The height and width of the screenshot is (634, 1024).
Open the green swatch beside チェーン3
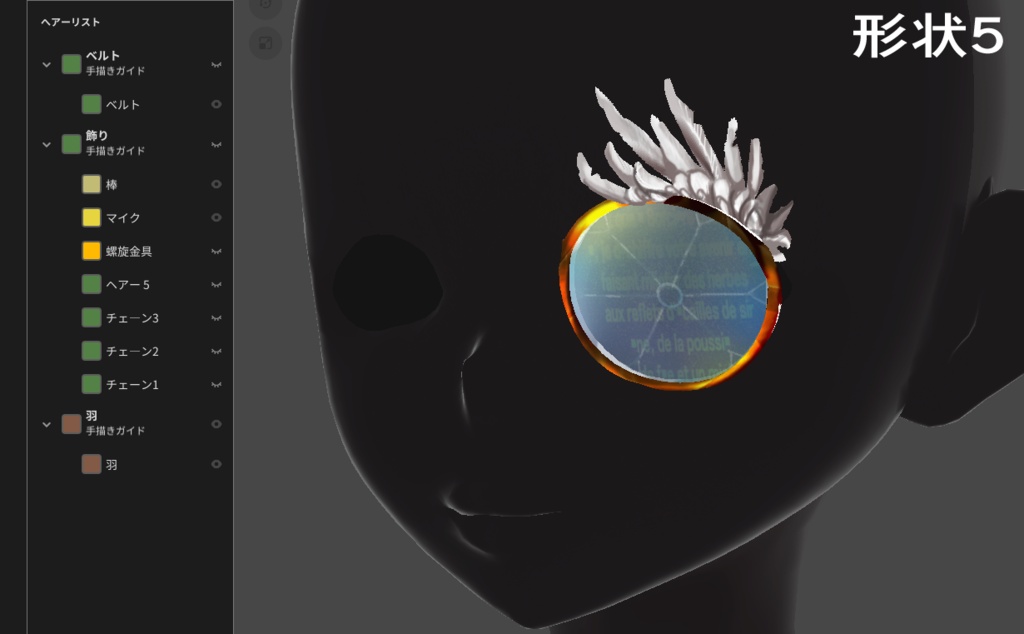(x=91, y=318)
